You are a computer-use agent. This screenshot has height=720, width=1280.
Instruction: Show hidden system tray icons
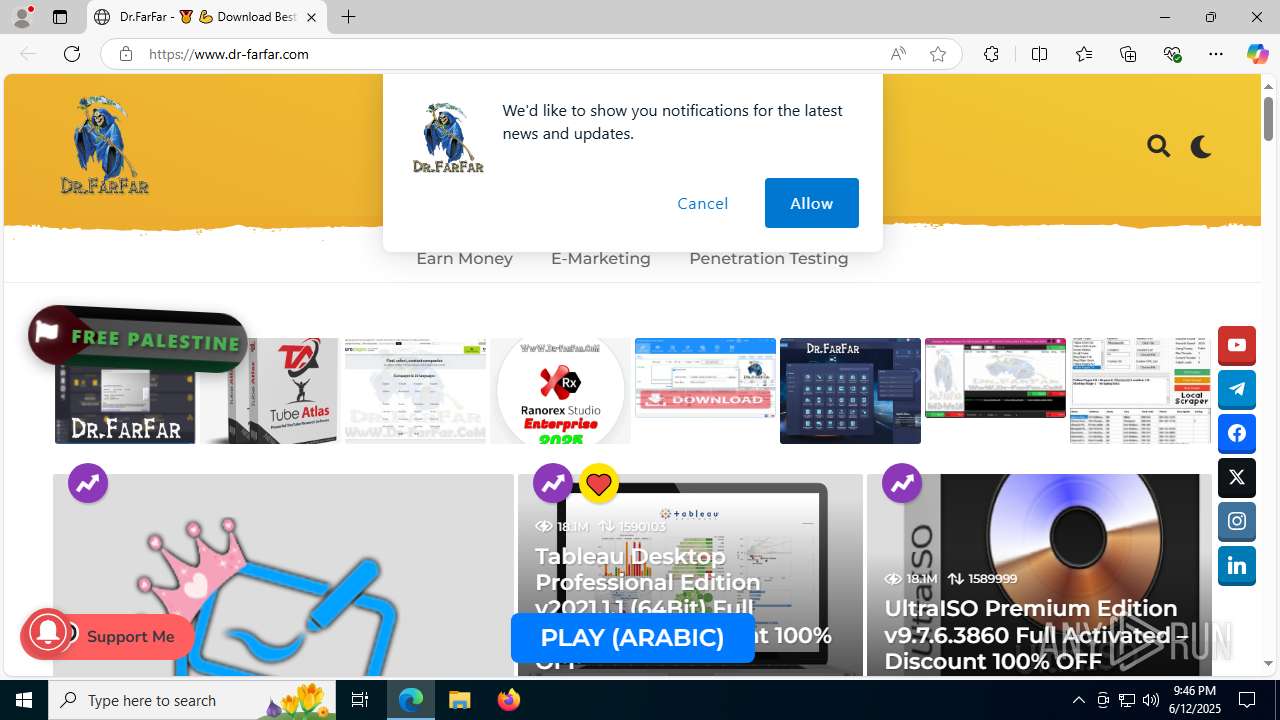point(1078,700)
